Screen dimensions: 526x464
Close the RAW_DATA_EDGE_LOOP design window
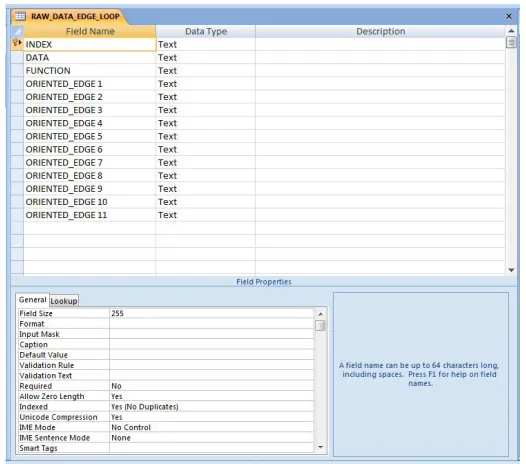coord(509,16)
